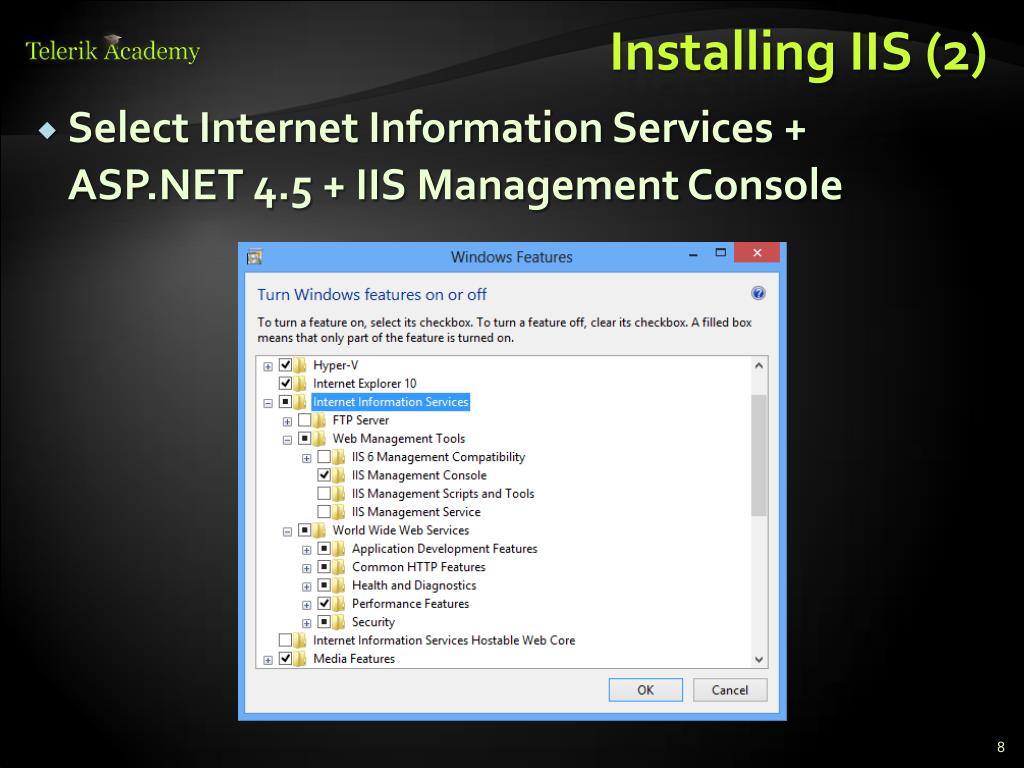Select Internet Information Services Hostable Web Core label

444,640
